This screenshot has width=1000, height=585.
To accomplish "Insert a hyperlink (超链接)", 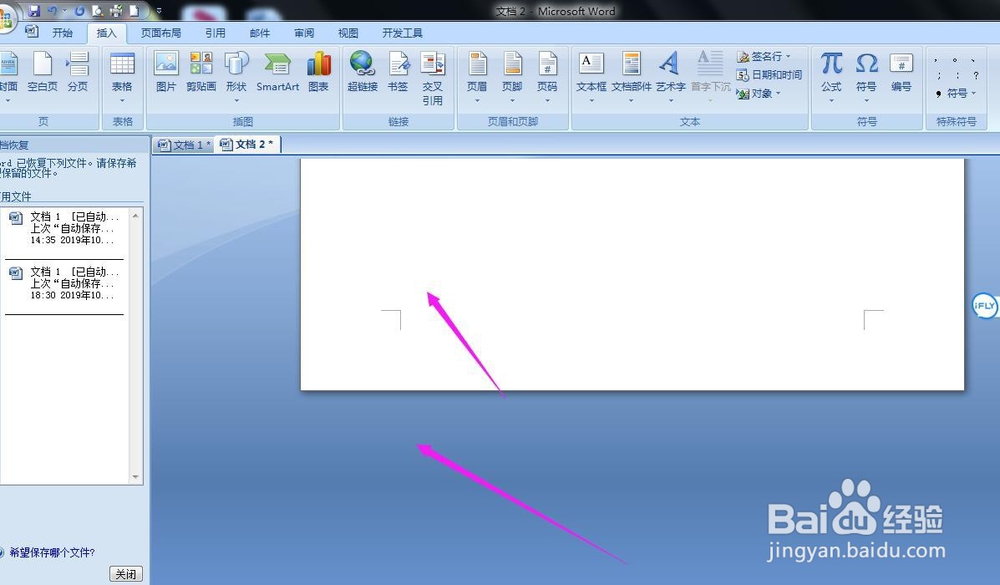I will (x=362, y=72).
